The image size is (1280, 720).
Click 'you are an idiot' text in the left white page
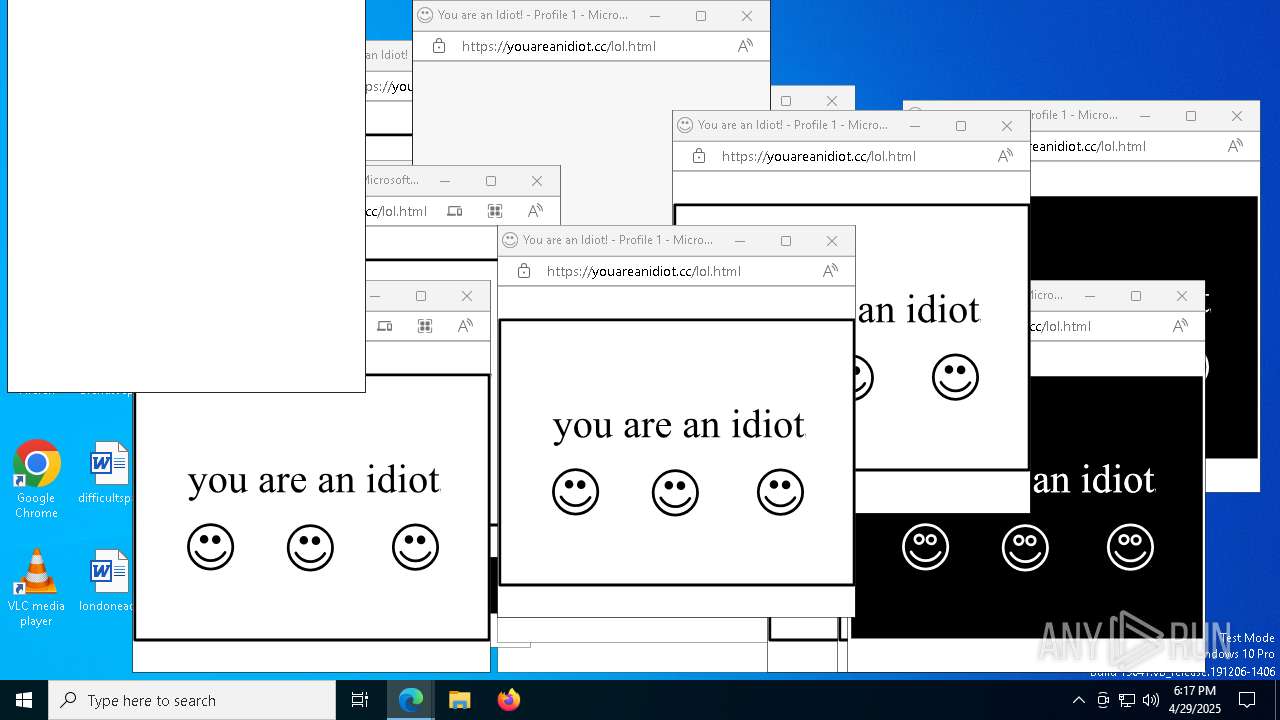[314, 480]
